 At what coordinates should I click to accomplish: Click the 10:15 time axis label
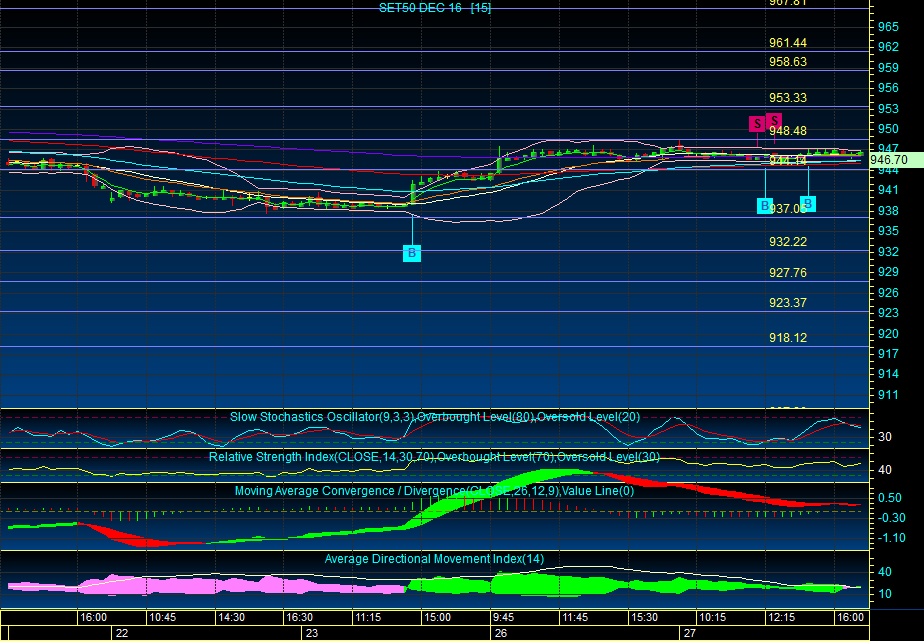pyautogui.click(x=712, y=617)
